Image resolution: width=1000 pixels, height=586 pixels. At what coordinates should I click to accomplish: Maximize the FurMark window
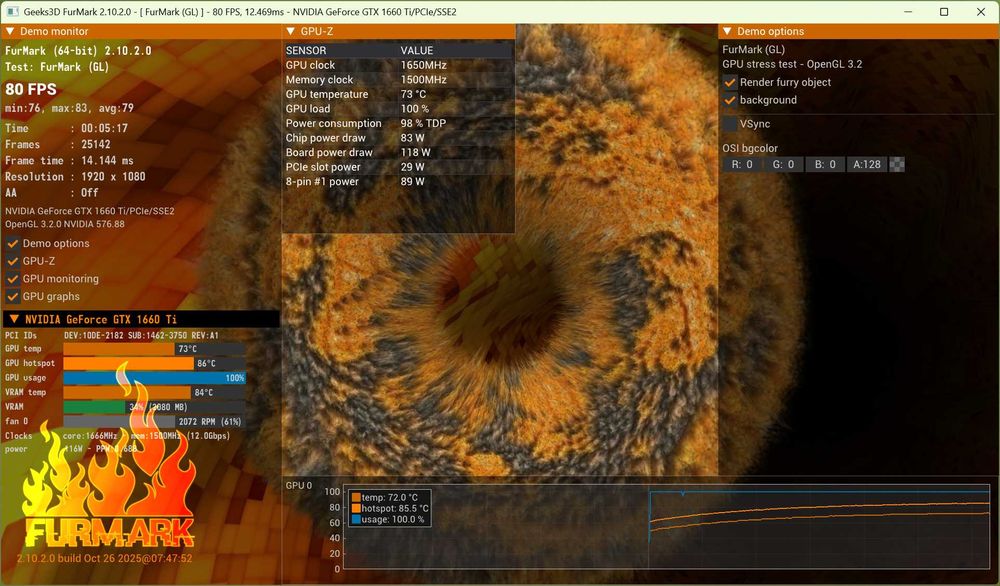(945, 11)
